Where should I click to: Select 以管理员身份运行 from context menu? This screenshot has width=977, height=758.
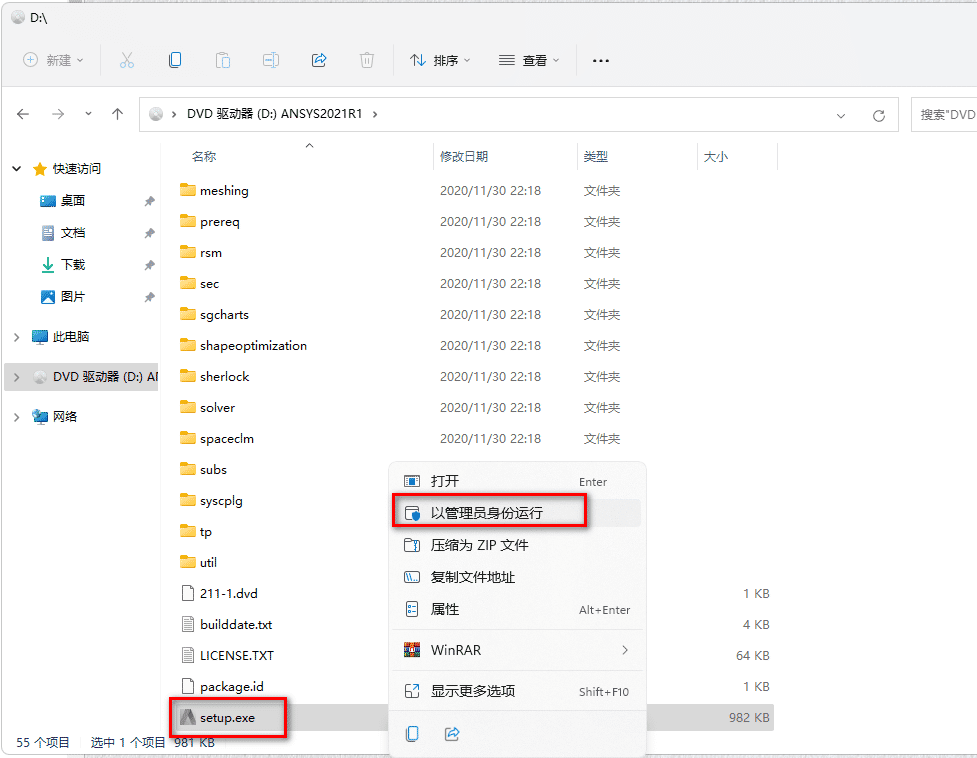486,513
